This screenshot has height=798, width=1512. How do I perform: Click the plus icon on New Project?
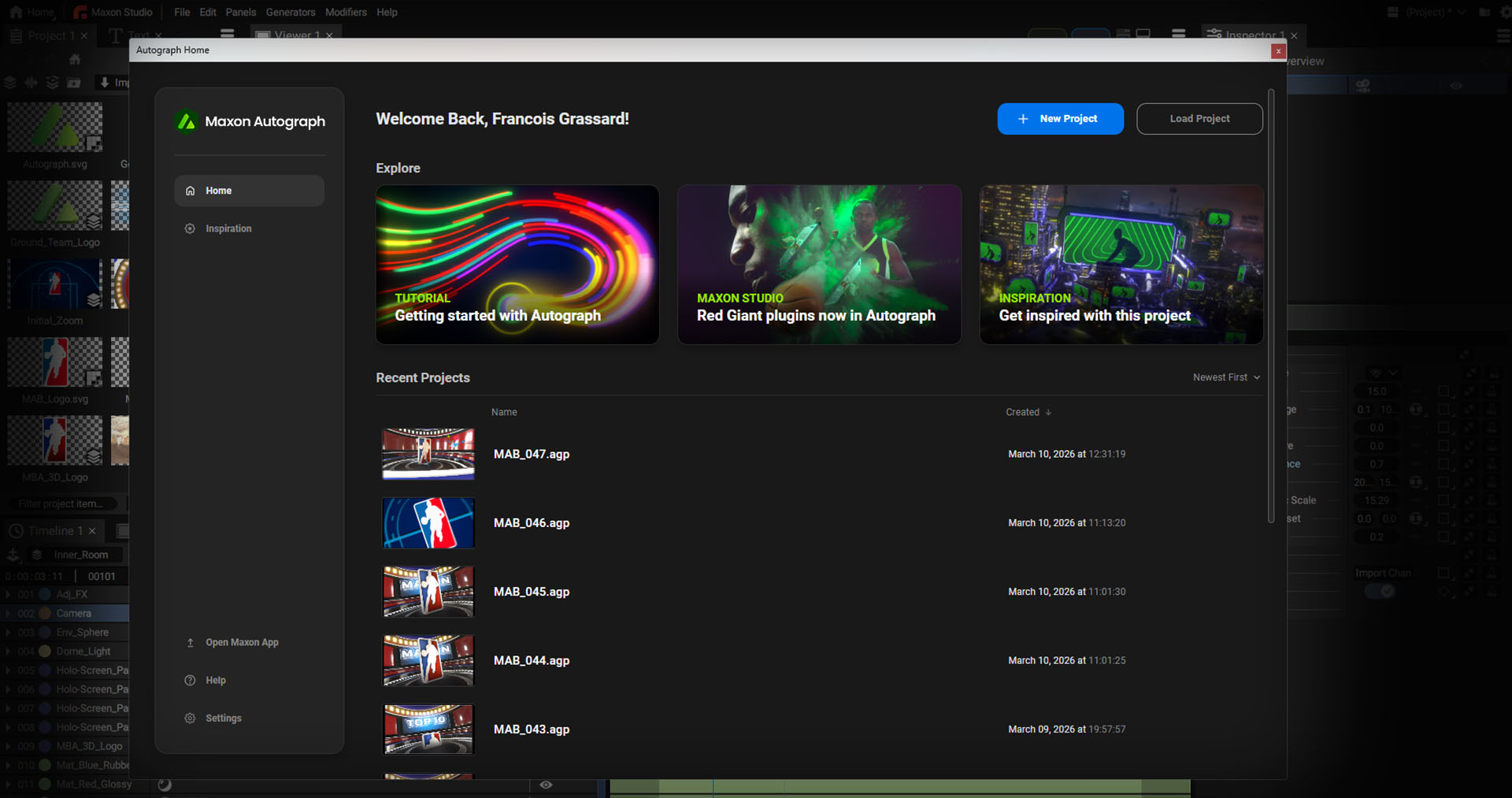coord(1023,119)
